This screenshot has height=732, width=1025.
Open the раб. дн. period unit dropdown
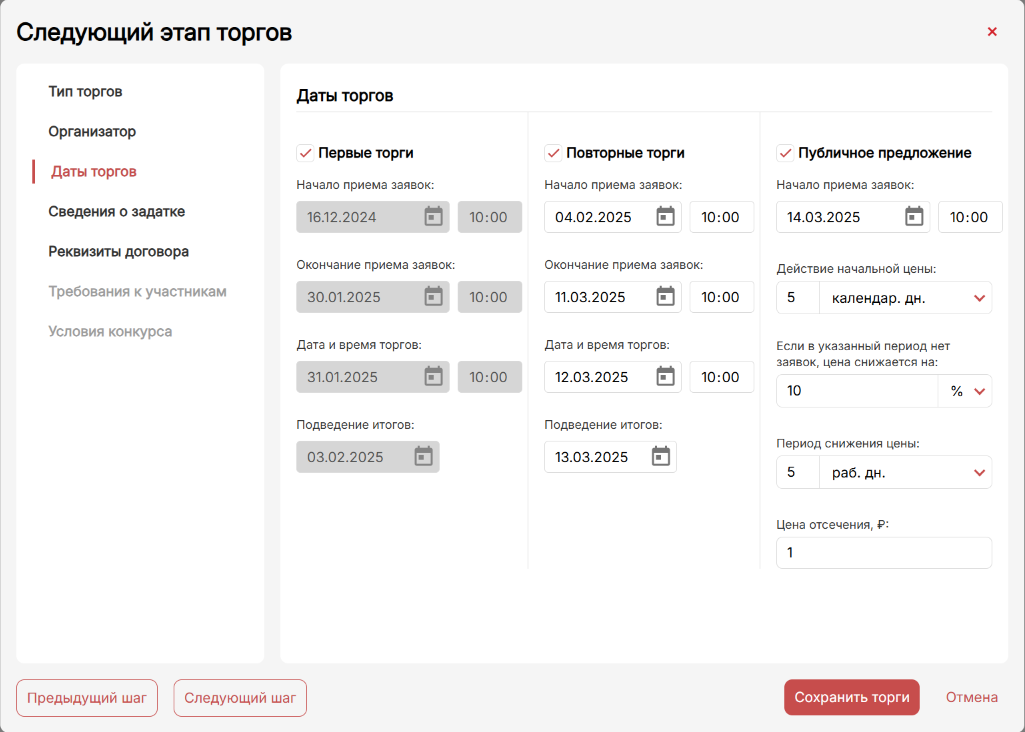point(905,473)
